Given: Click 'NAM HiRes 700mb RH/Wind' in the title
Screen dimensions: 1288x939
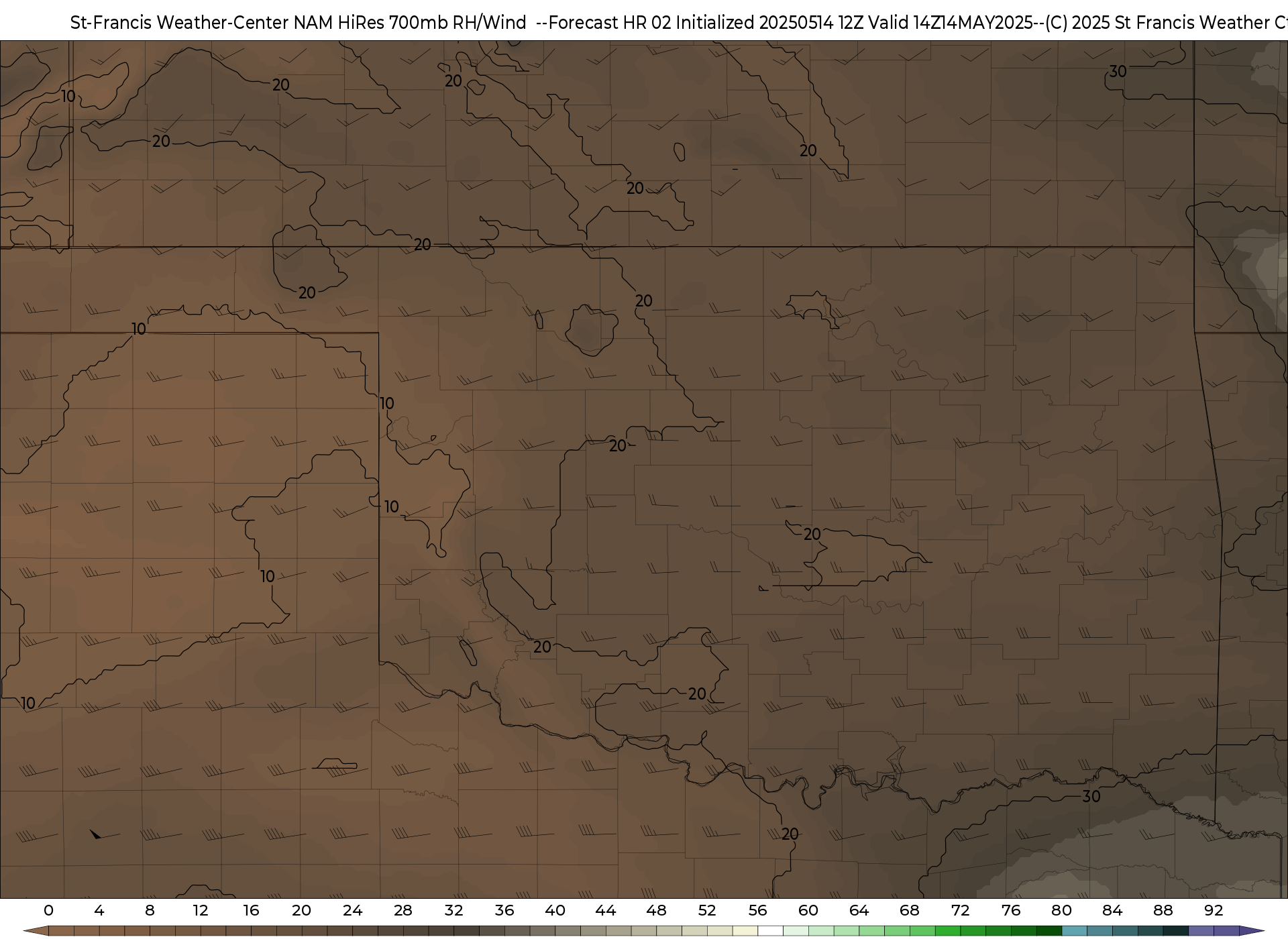Looking at the screenshot, I should pos(410,23).
